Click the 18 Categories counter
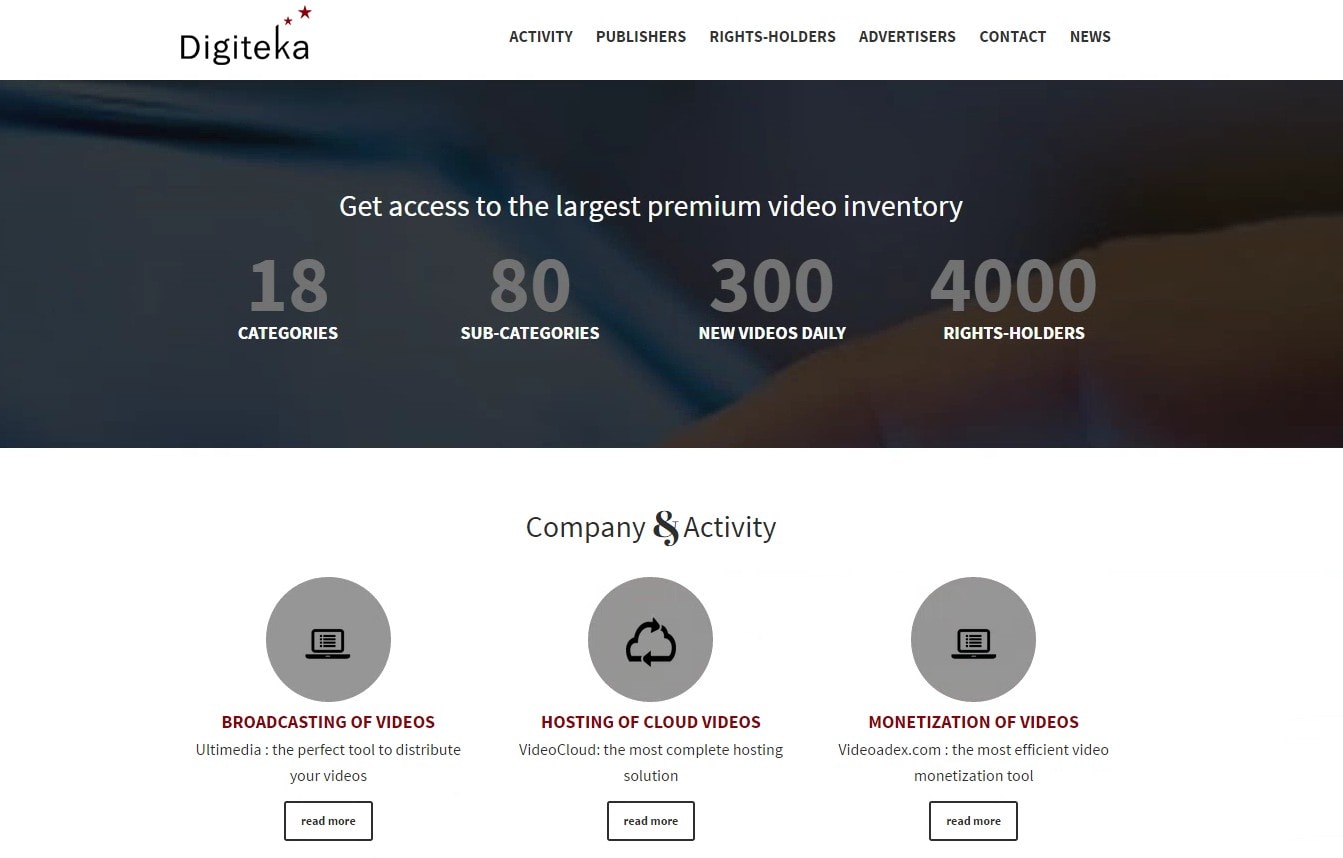The width and height of the screenshot is (1343, 858). point(288,299)
